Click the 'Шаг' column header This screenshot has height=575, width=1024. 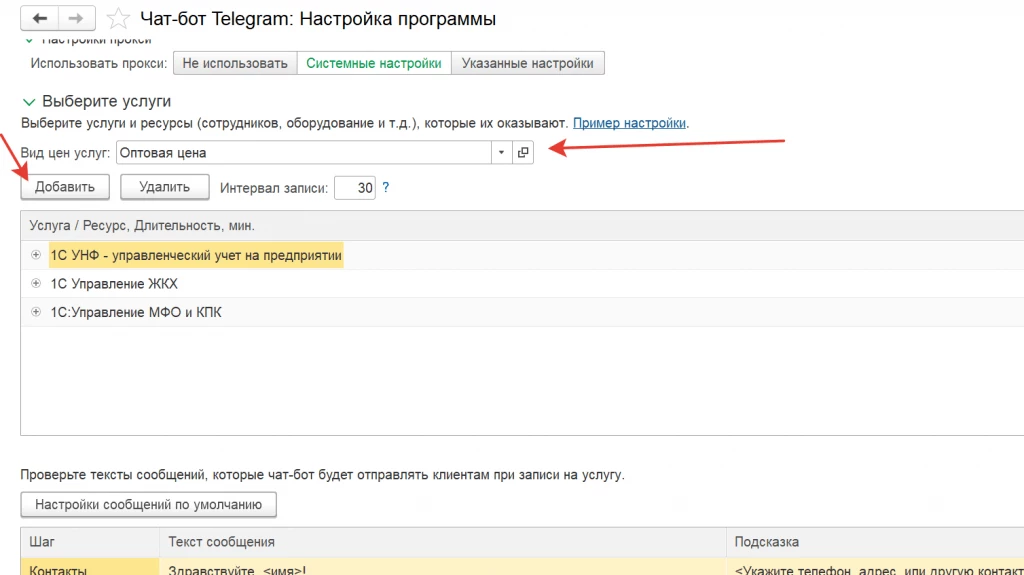[90, 542]
